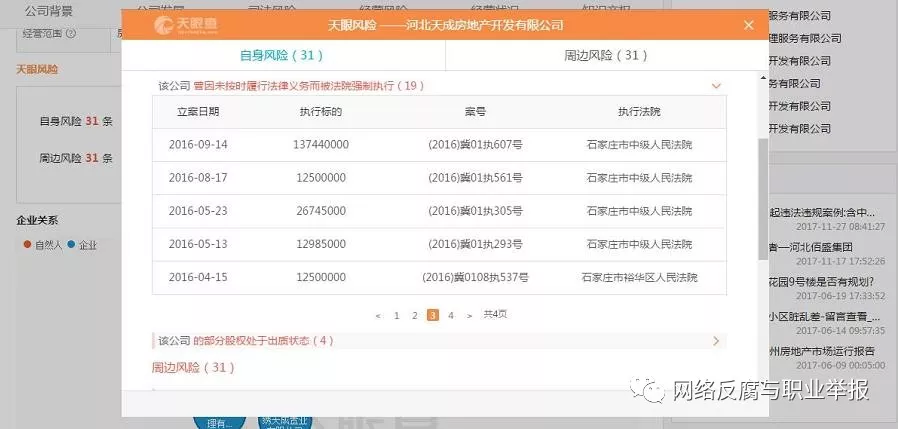Open 公司背景 tab in background page

49,10
